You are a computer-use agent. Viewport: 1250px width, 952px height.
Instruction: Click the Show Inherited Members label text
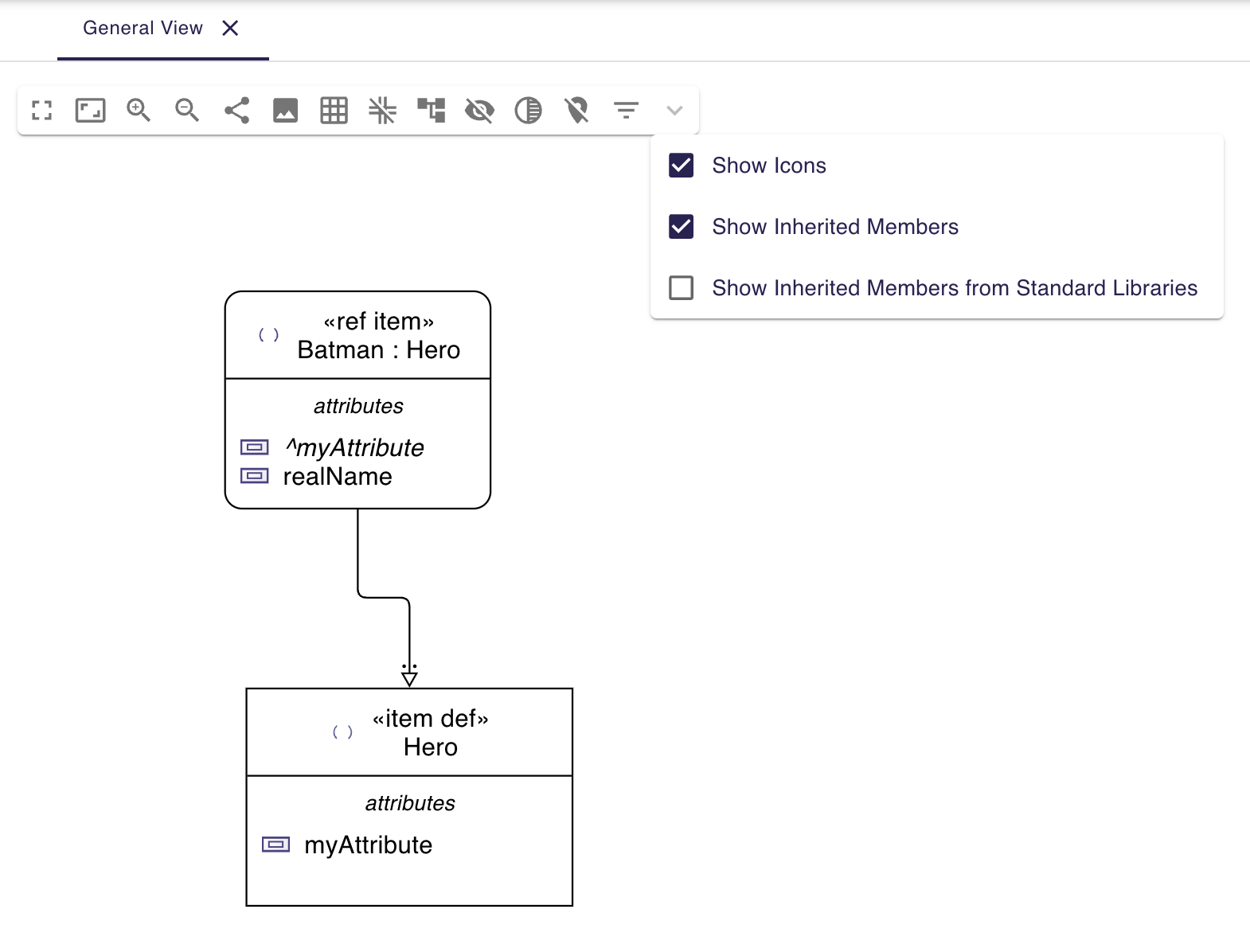point(835,227)
